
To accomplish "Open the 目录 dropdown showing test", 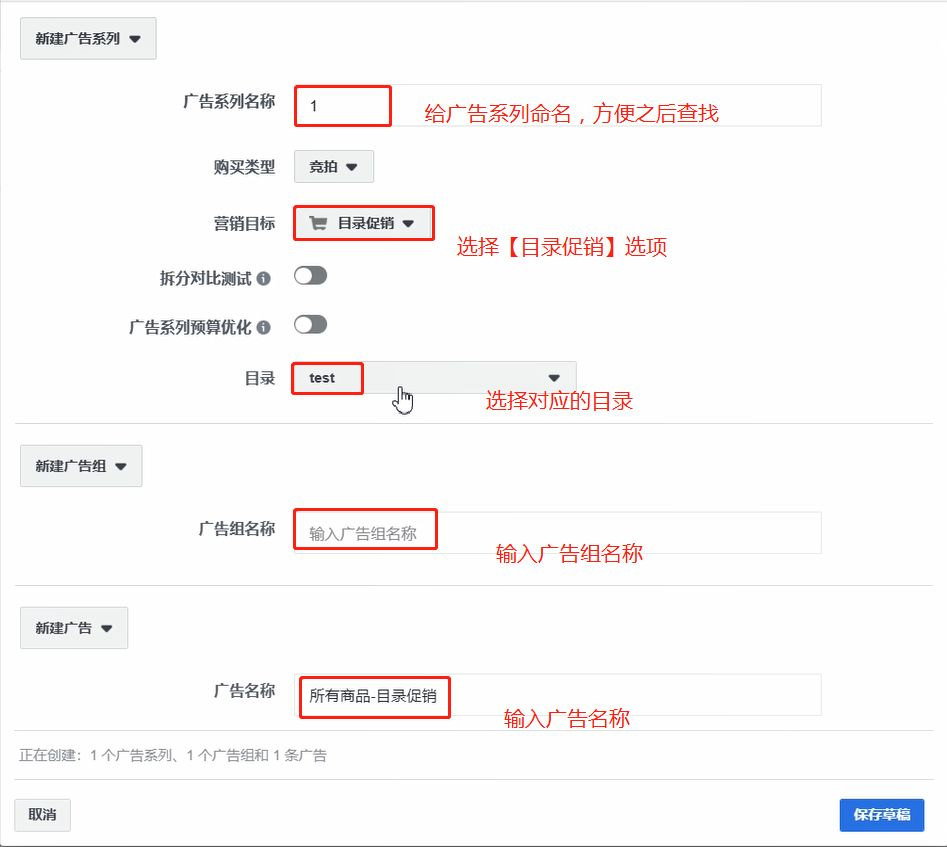I will (x=435, y=378).
